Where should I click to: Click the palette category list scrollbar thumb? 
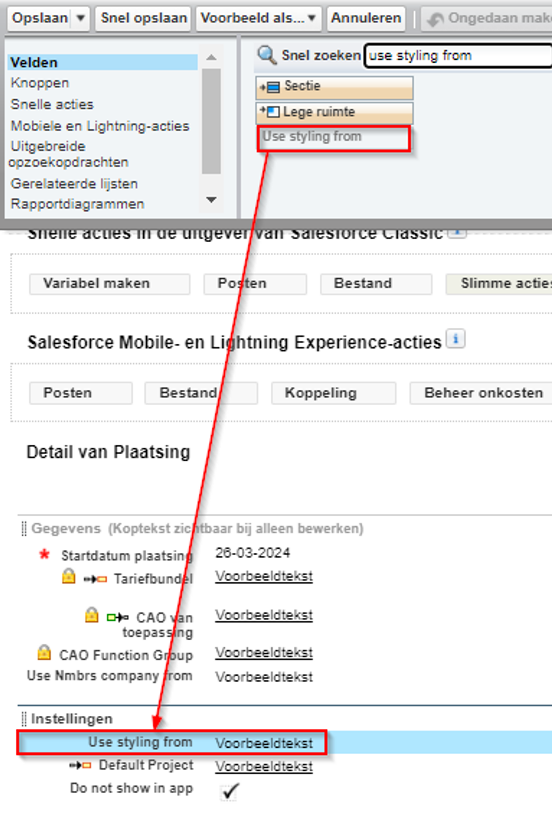[x=212, y=121]
